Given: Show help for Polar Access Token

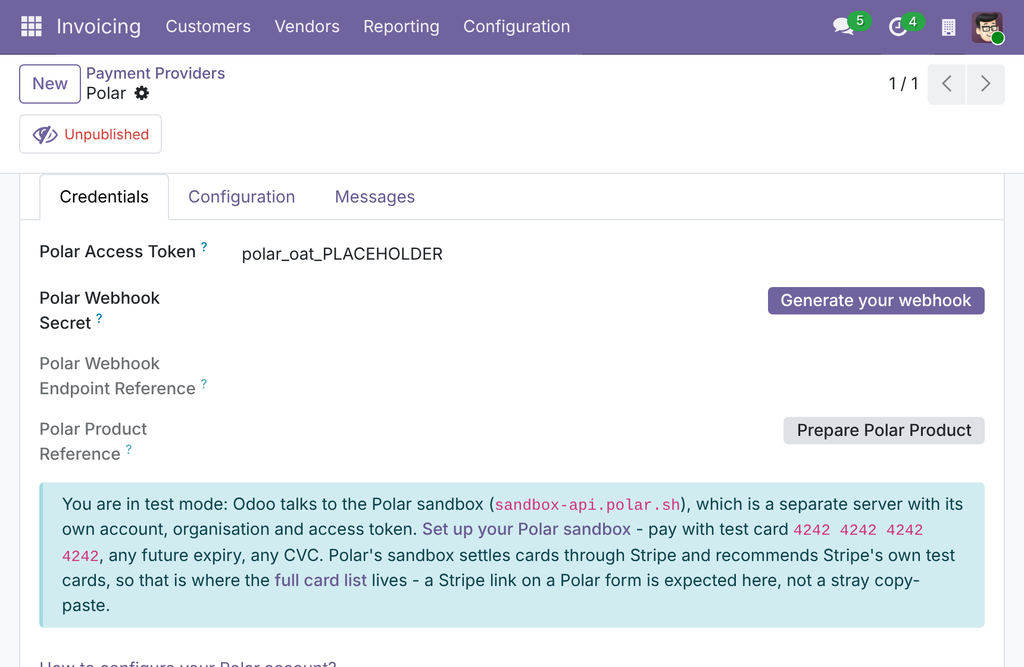Looking at the screenshot, I should (x=204, y=247).
